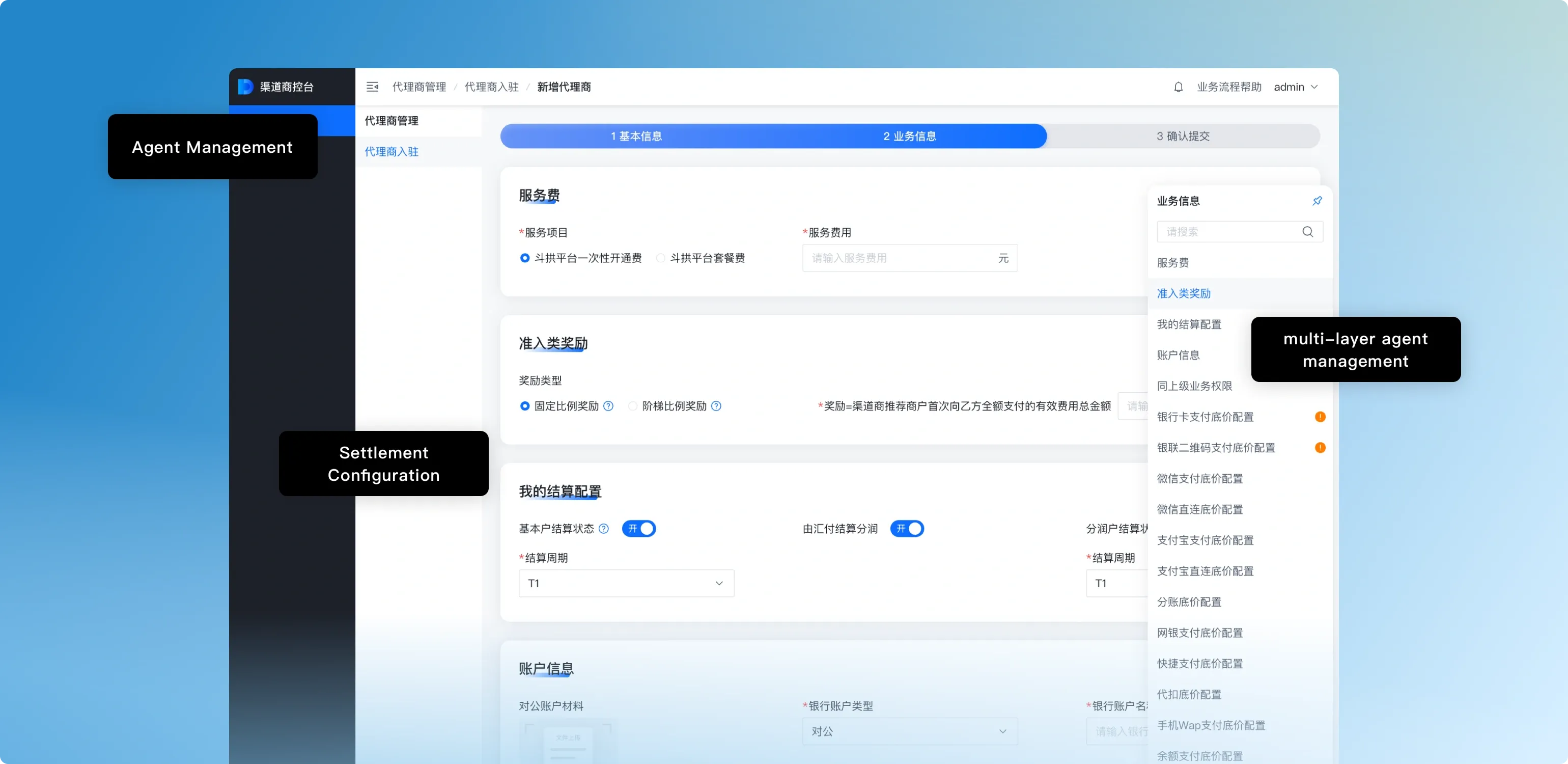Open the 业务流程帮助 link

pos(1229,87)
